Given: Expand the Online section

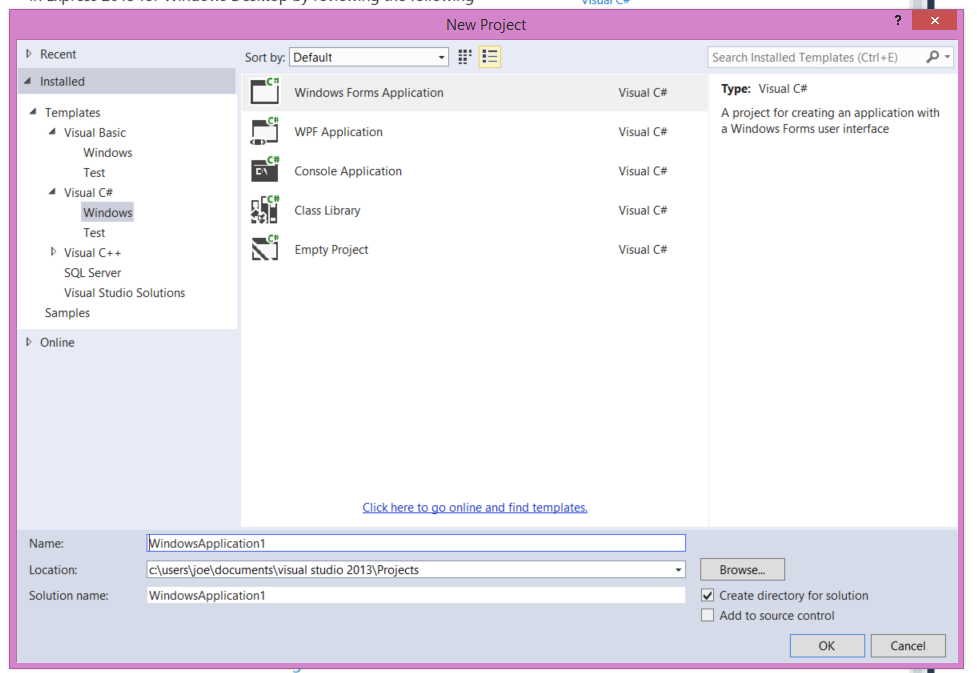Looking at the screenshot, I should click(29, 342).
